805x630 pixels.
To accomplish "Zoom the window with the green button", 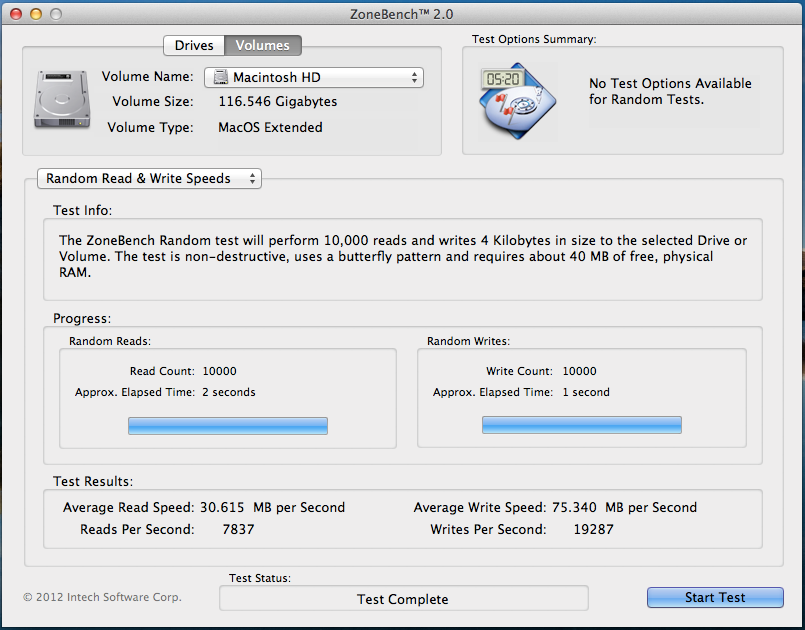I will coord(57,16).
